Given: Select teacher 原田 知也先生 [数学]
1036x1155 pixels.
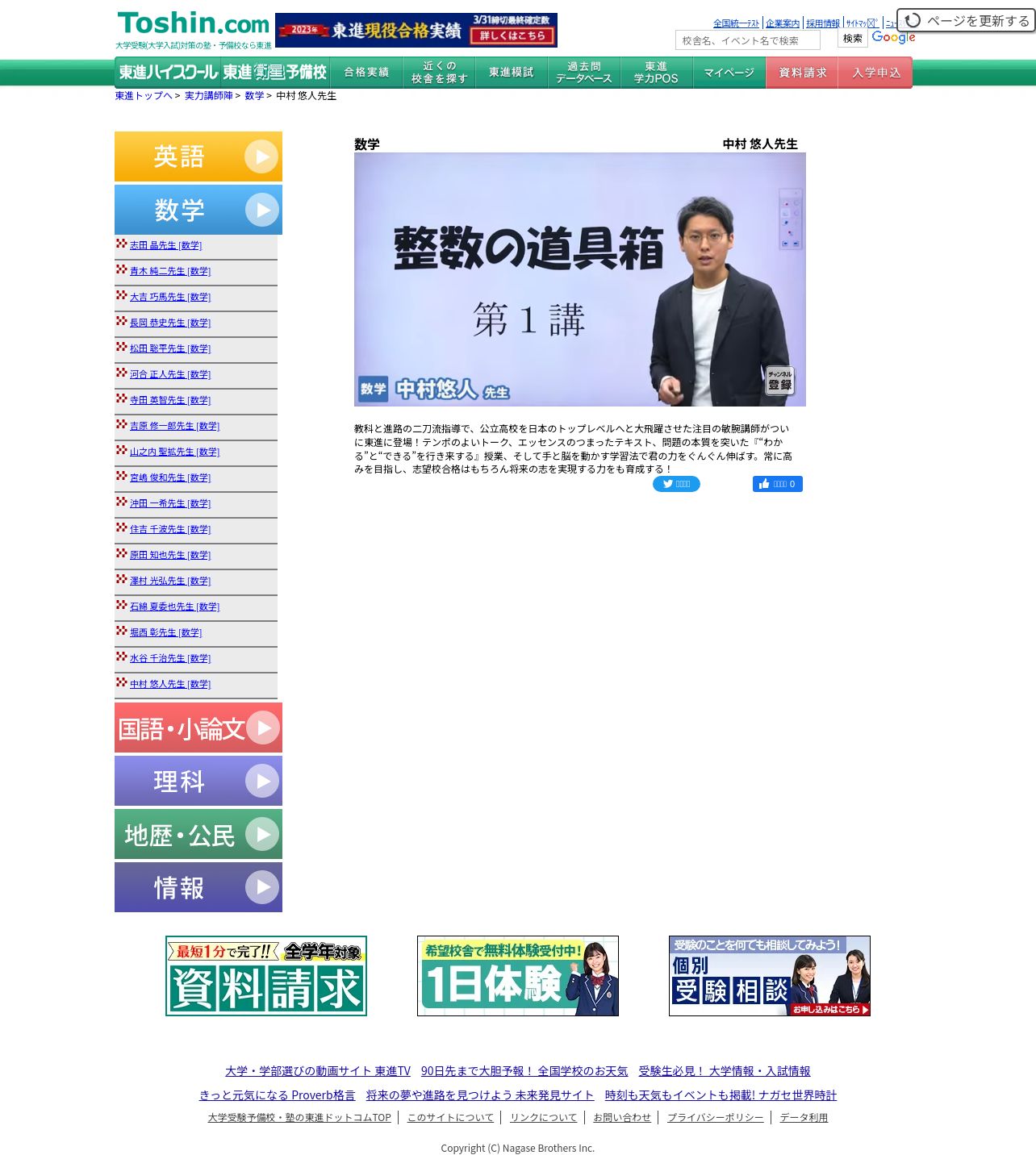Looking at the screenshot, I should click(170, 555).
